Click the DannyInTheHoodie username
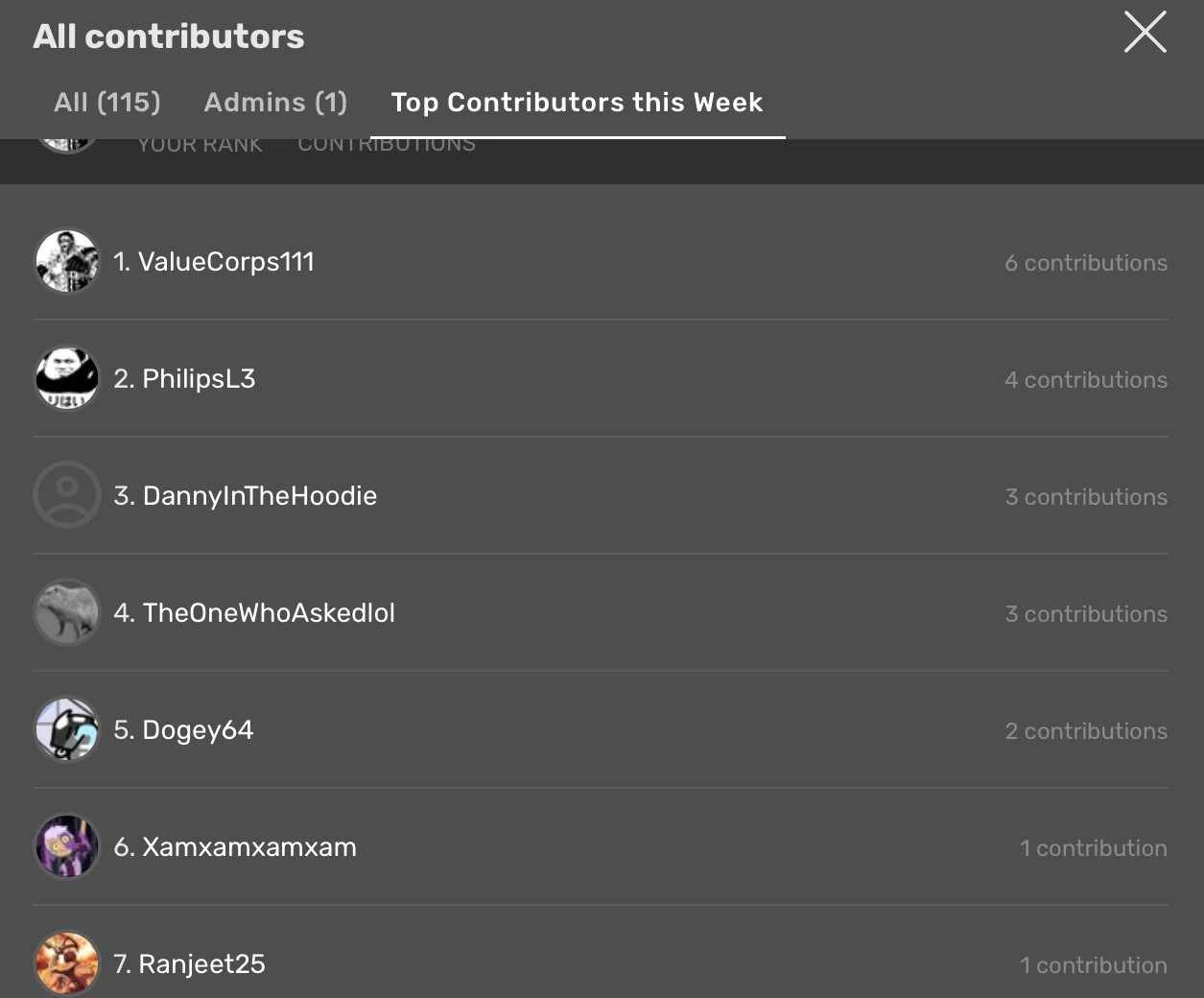The height and width of the screenshot is (998, 1204). (x=259, y=495)
